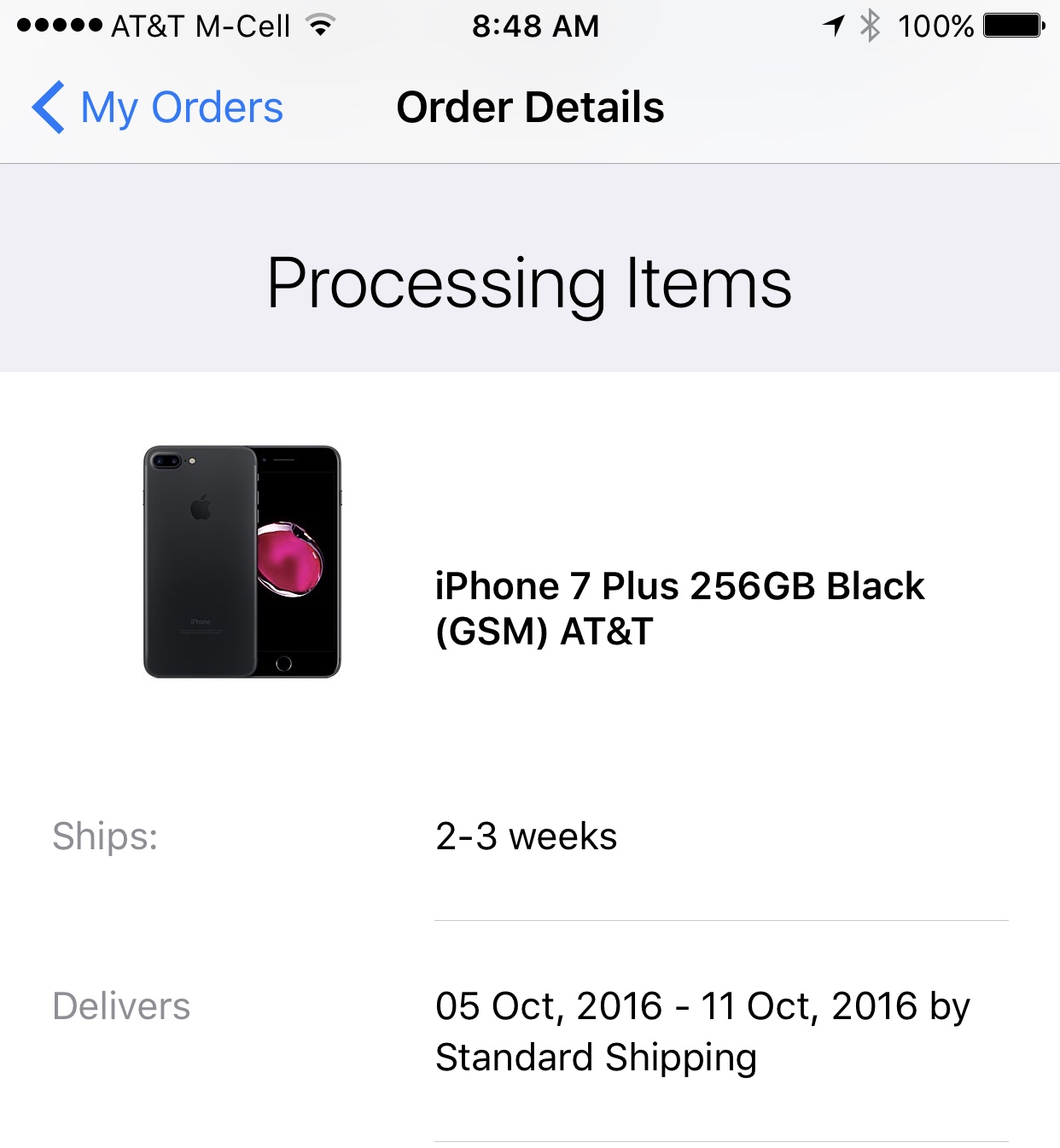Image resolution: width=1060 pixels, height=1148 pixels.
Task: Tap the AT&T M-Cell carrier label
Action: coord(201,26)
